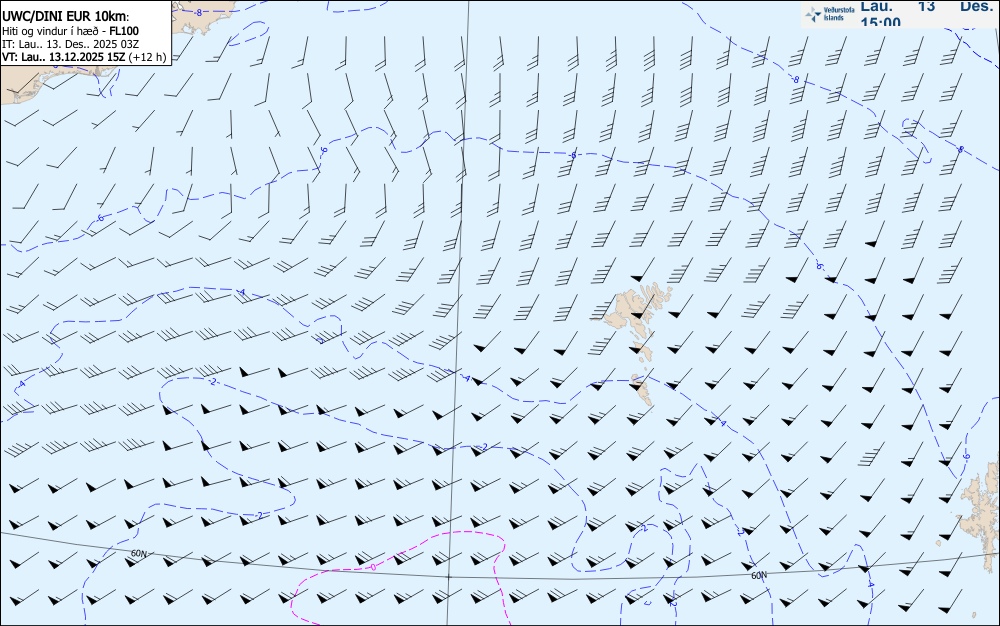Select the 'UWC/DINI EUR 10km' title text

66,17
